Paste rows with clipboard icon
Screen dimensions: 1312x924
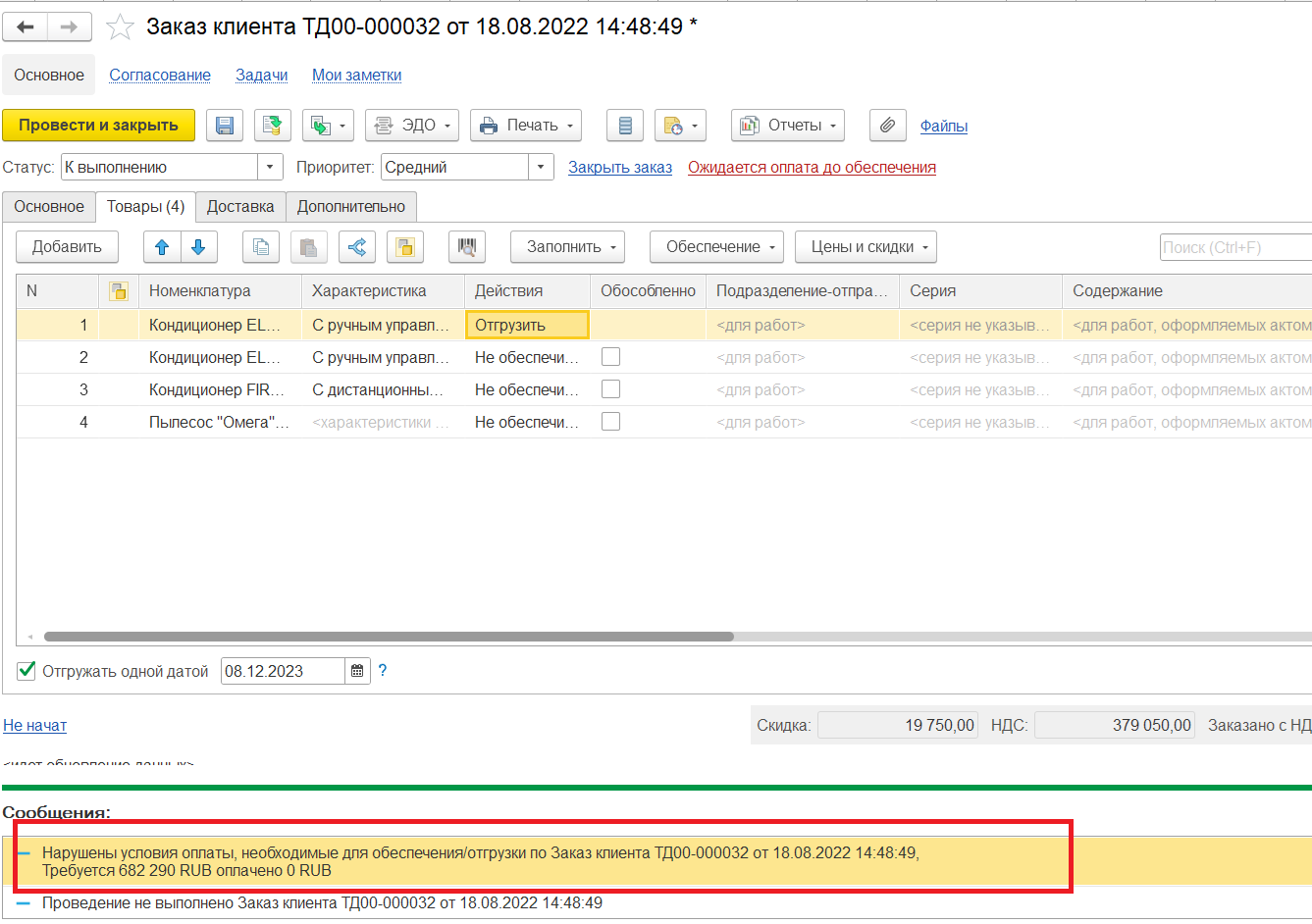pyautogui.click(x=308, y=247)
